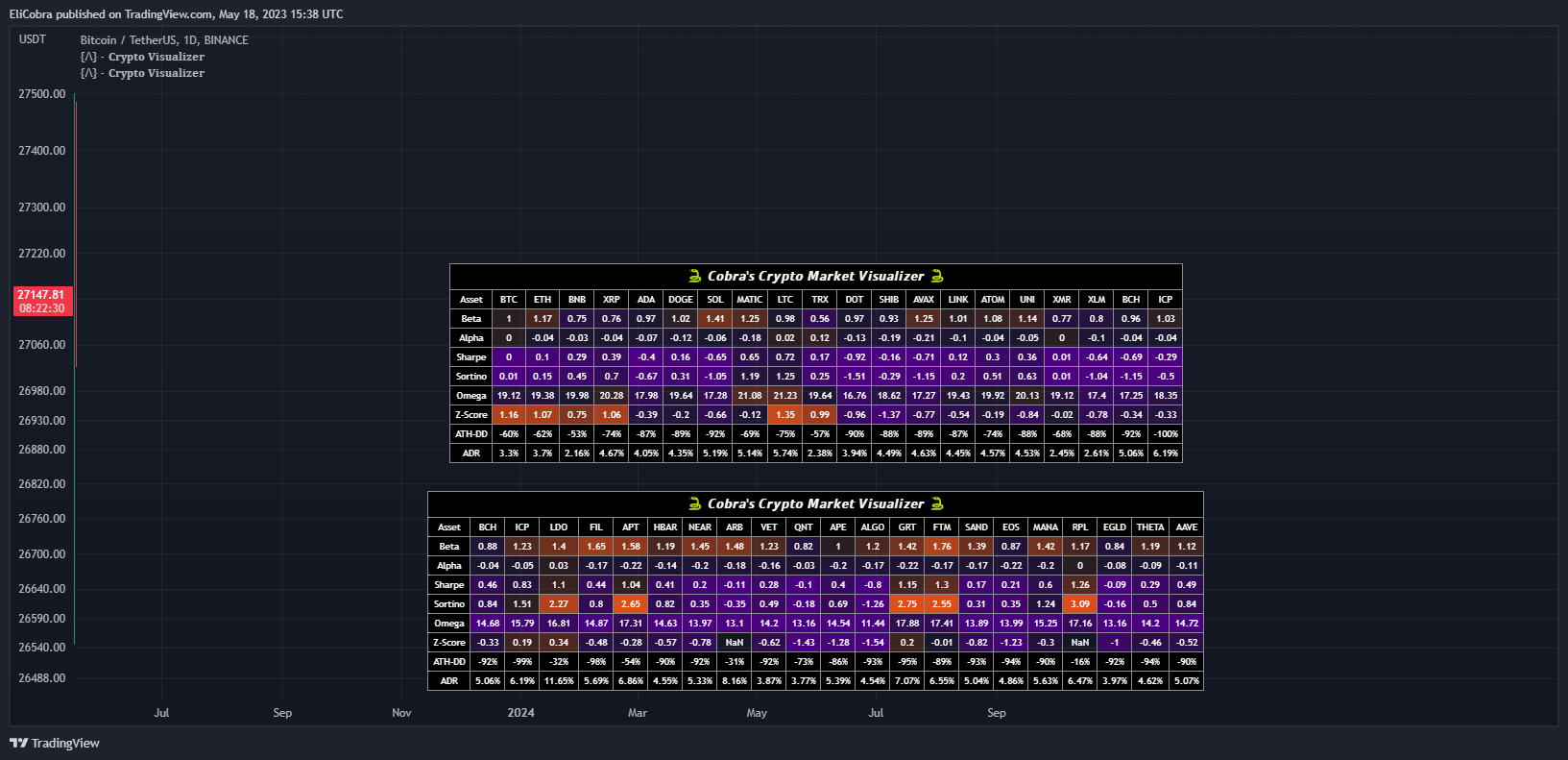Click the LDO column header
Image resolution: width=1568 pixels, height=760 pixels.
pyautogui.click(x=559, y=527)
